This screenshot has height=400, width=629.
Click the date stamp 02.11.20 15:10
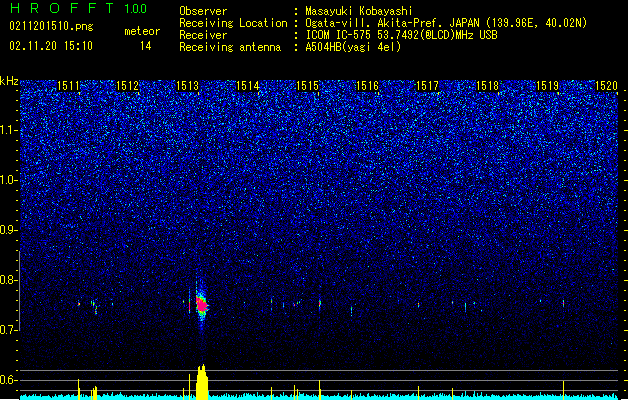(51, 46)
